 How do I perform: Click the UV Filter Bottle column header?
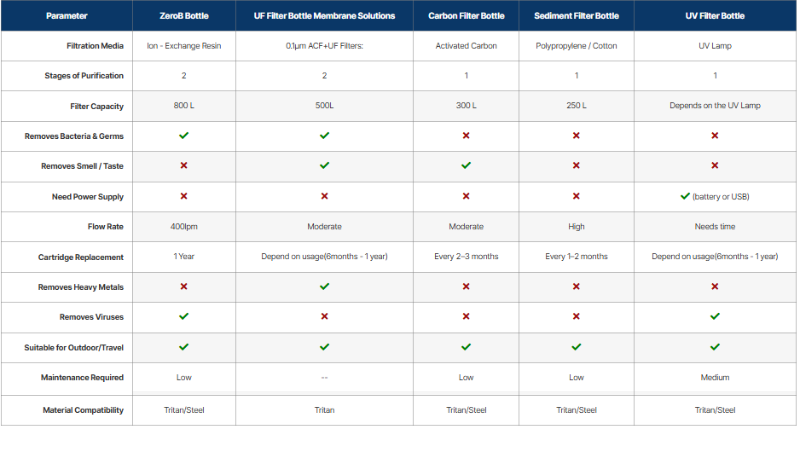coord(715,16)
